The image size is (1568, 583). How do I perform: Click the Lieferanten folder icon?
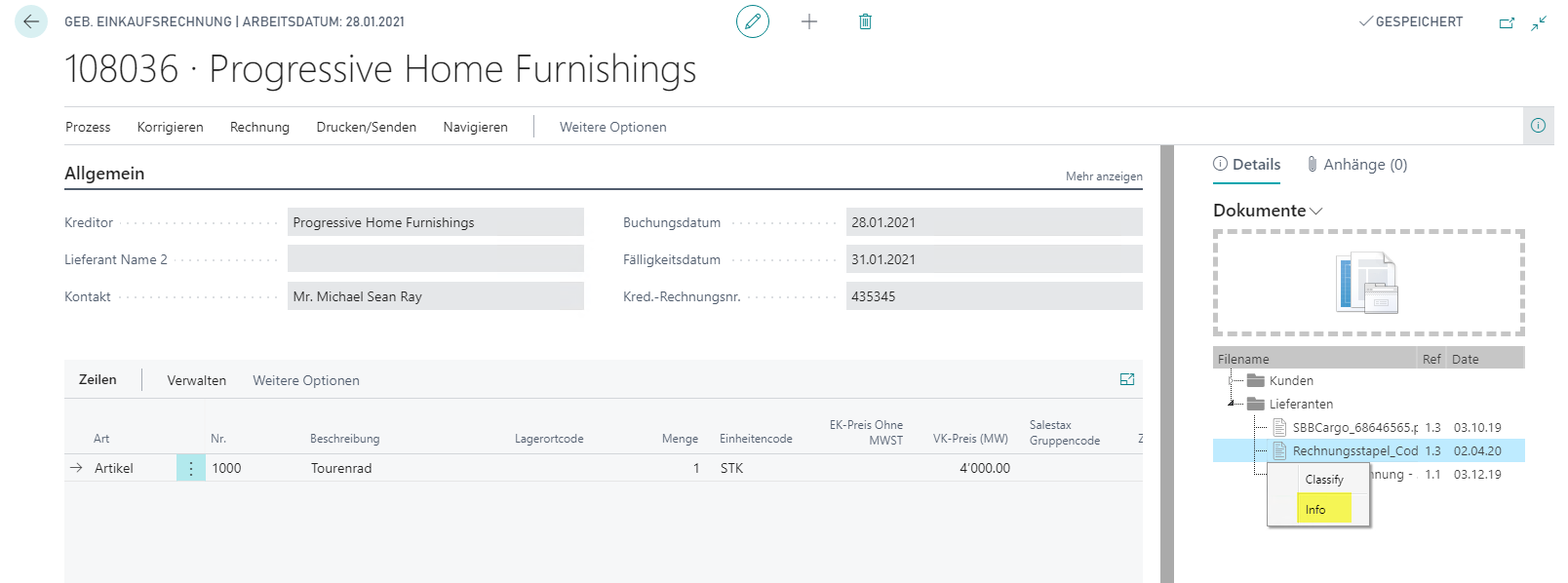(x=1256, y=405)
